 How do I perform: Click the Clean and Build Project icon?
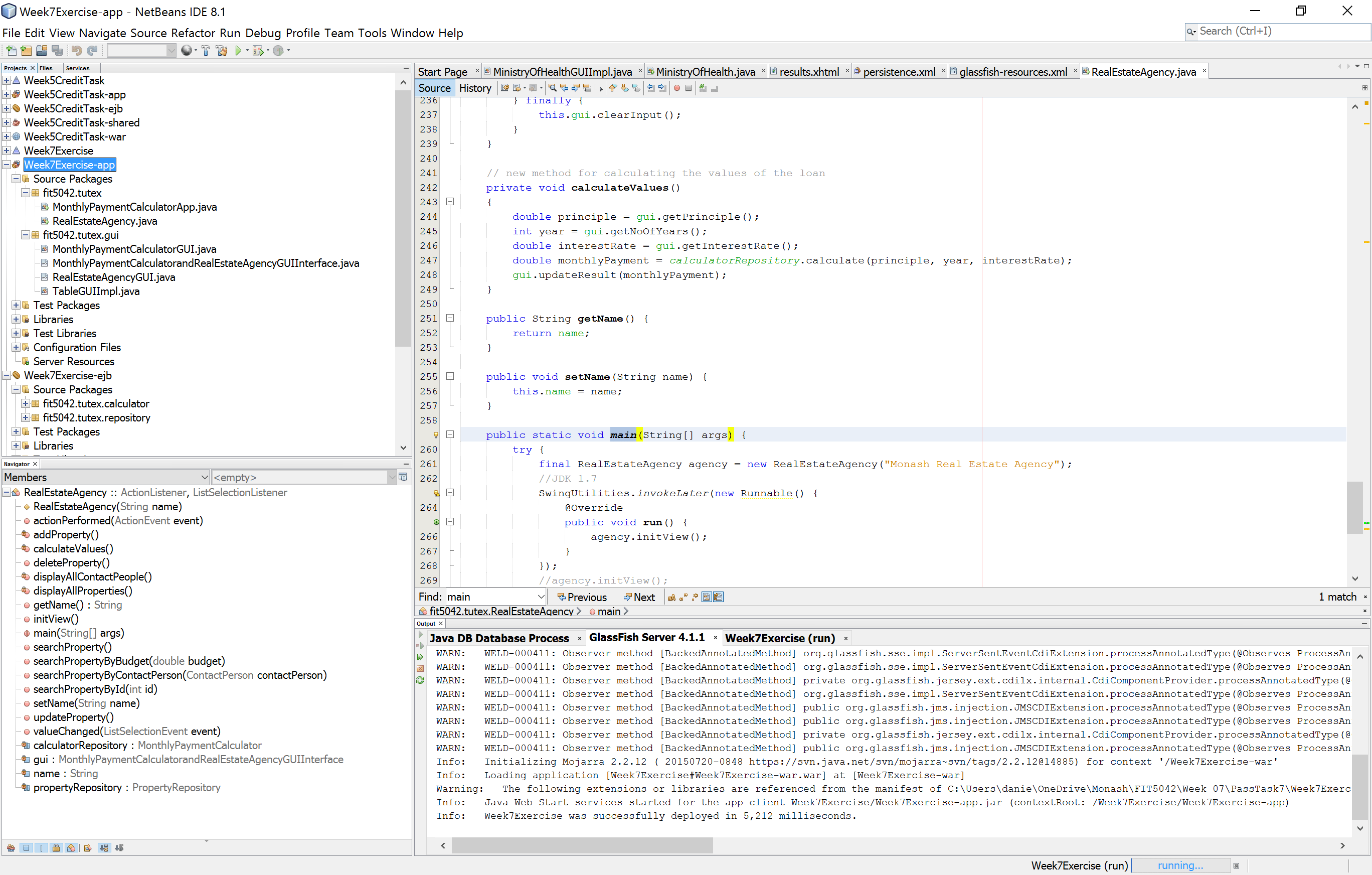[x=222, y=51]
